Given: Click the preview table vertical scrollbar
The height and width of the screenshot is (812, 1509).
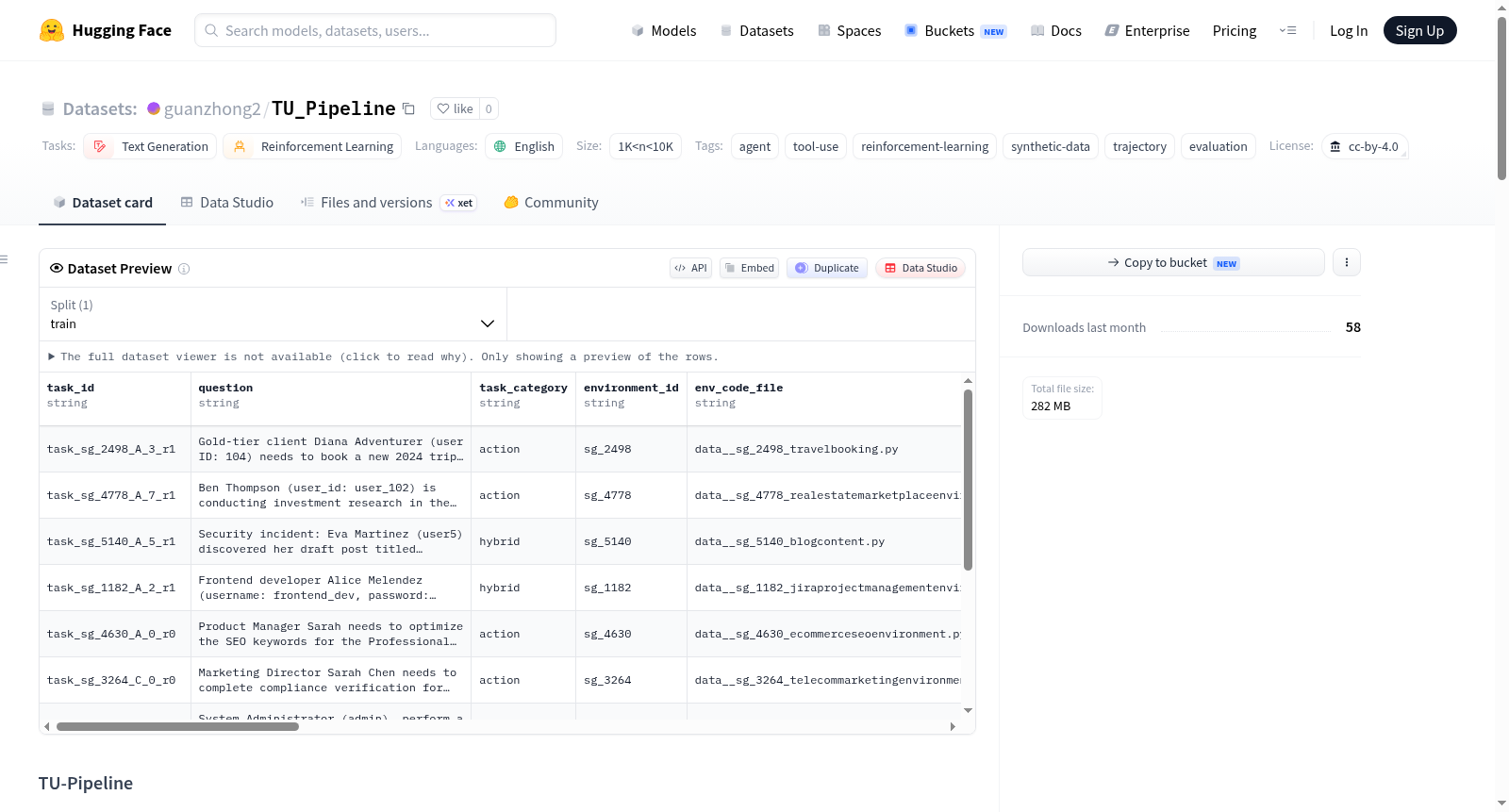Looking at the screenshot, I should pyautogui.click(x=968, y=480).
